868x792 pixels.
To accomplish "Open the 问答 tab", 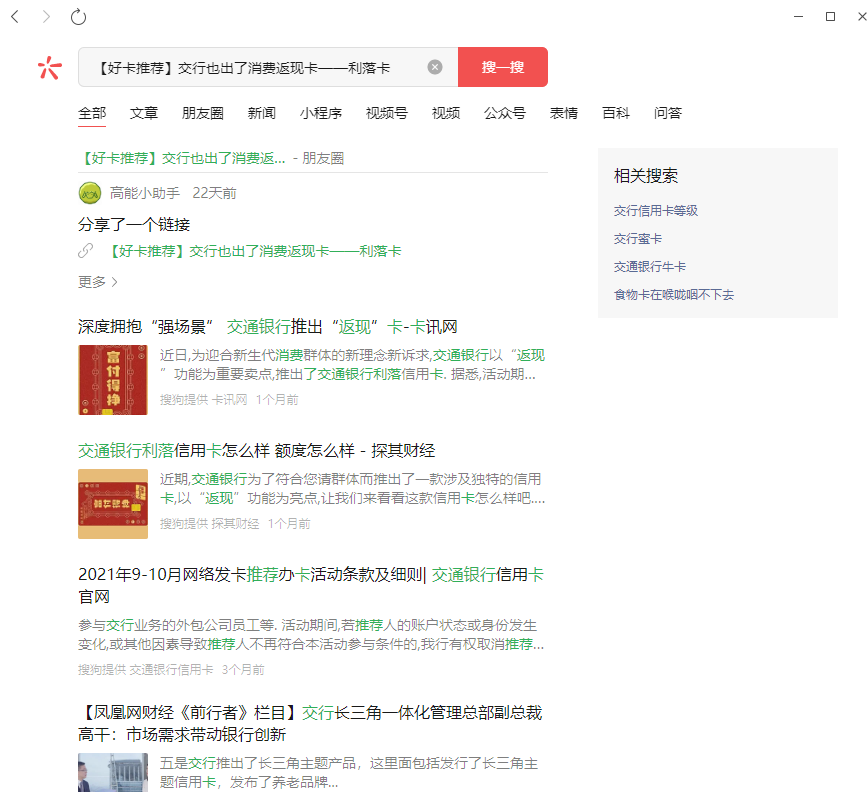I will tap(668, 113).
